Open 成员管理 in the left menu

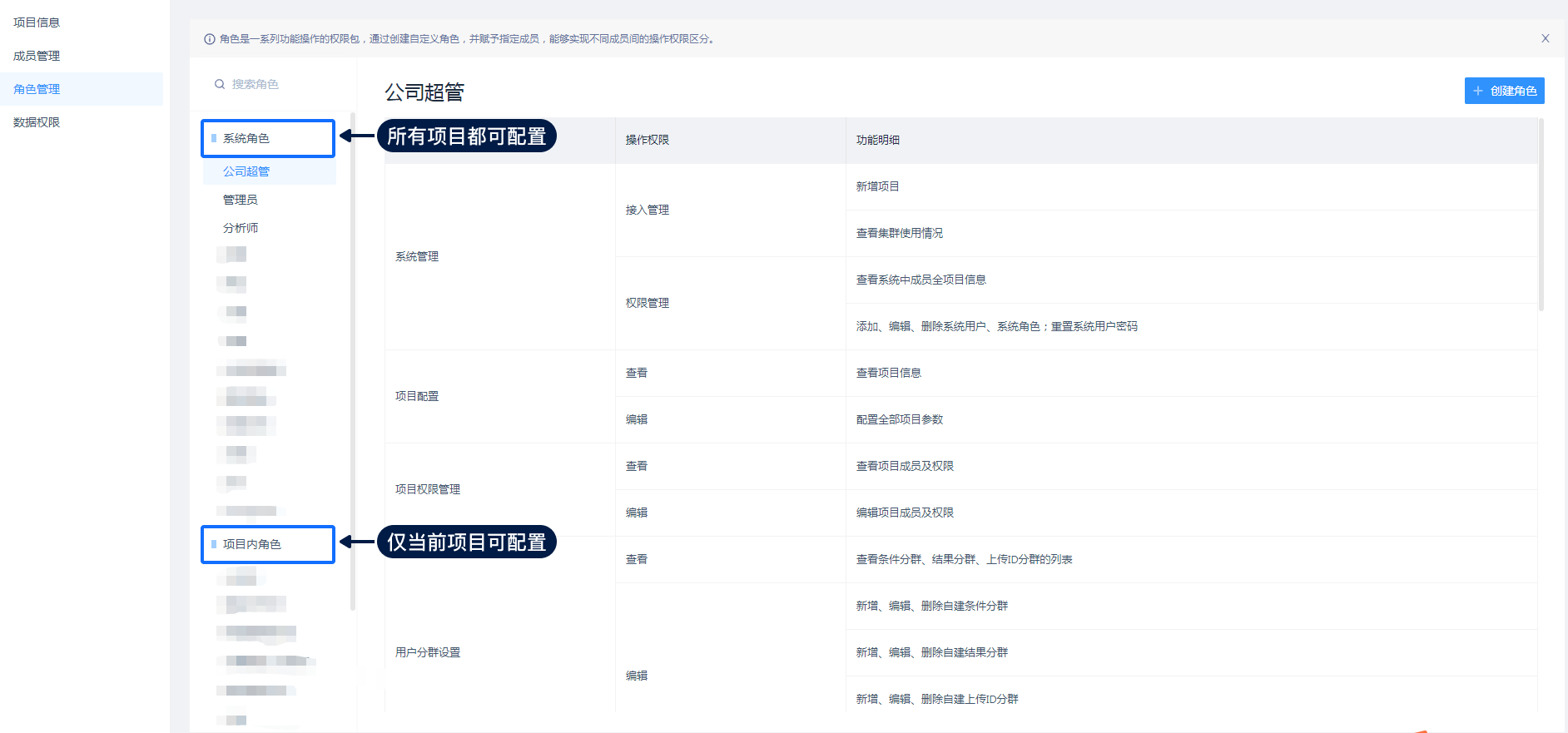pyautogui.click(x=37, y=56)
